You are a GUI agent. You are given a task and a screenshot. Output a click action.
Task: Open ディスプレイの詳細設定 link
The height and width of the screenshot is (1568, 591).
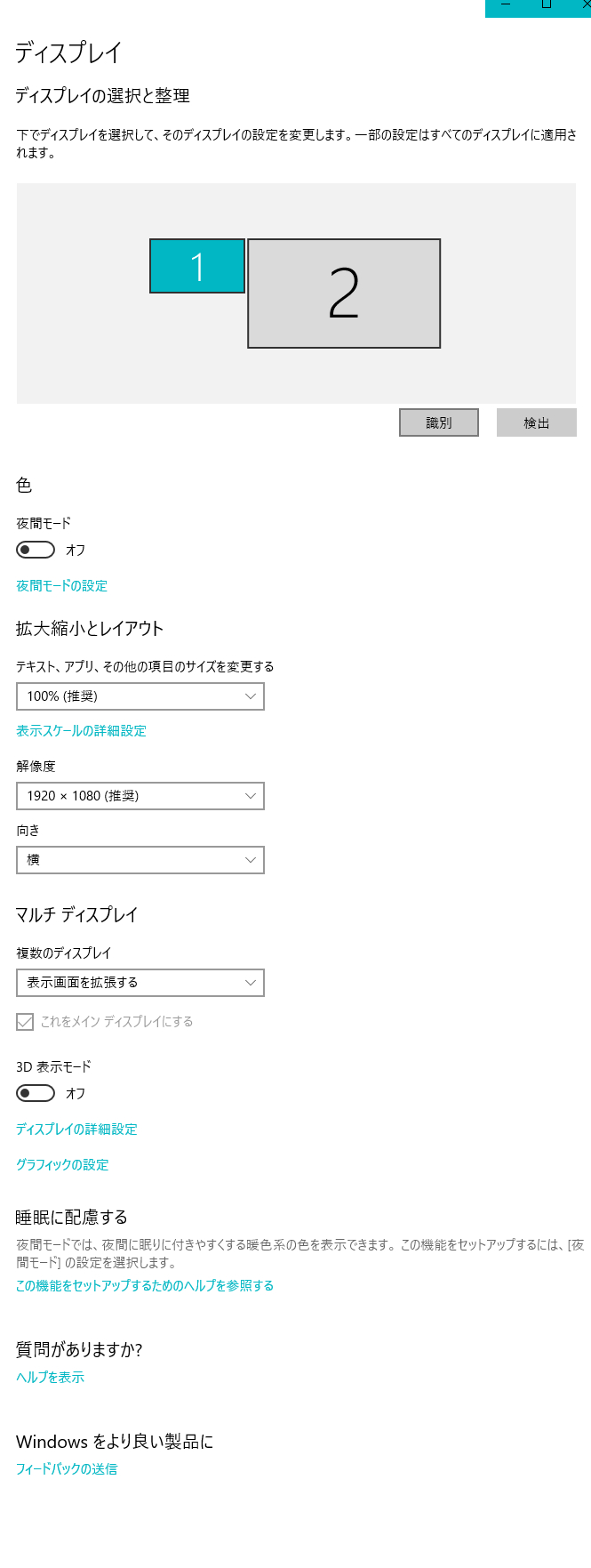76,1130
